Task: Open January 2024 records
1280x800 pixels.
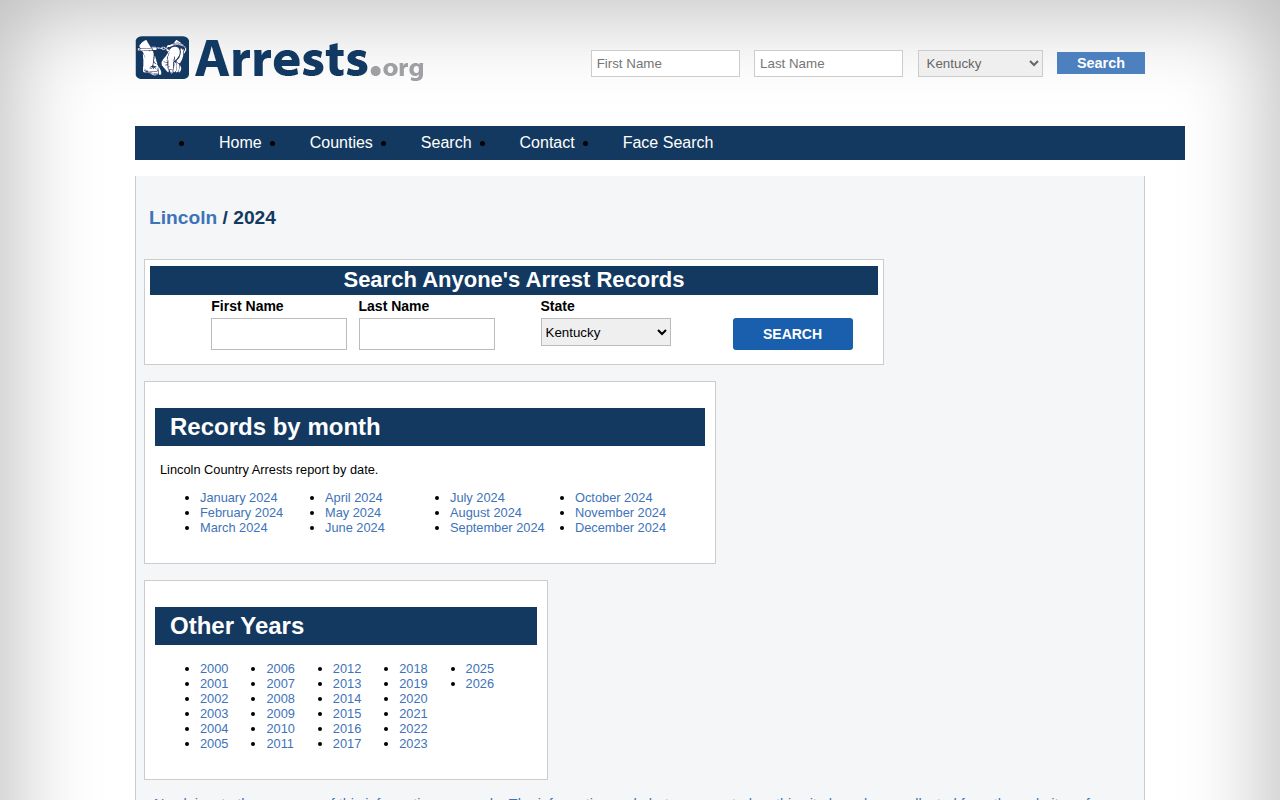Action: (239, 497)
